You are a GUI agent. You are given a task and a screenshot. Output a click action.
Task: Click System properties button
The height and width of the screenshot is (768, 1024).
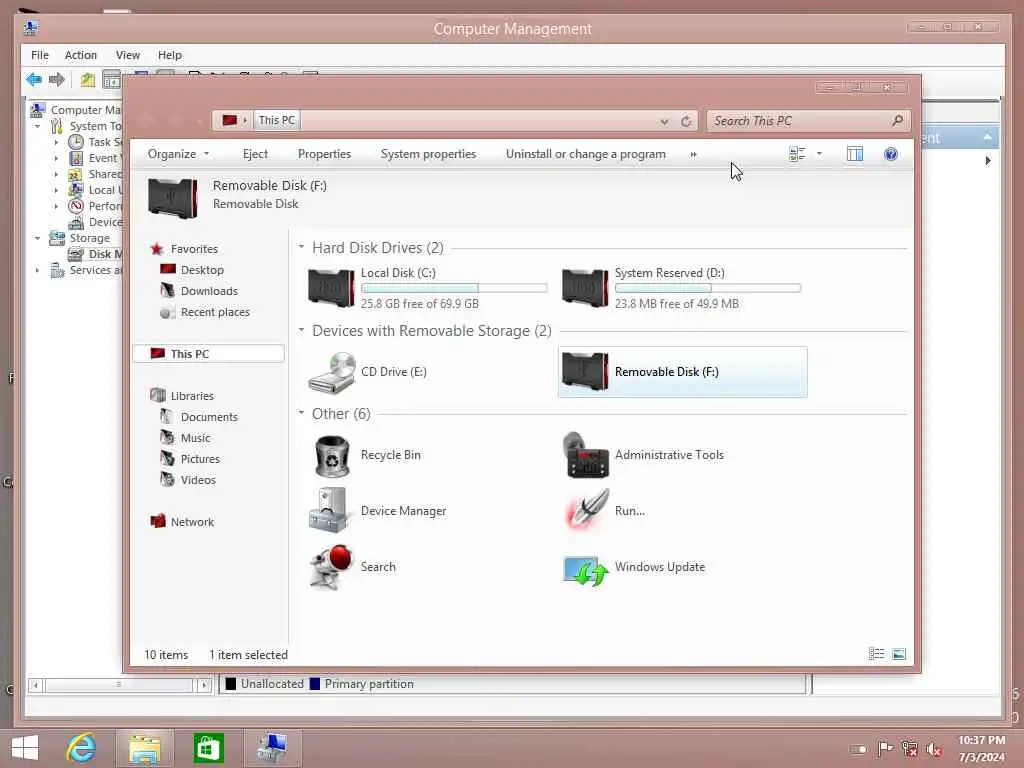[x=428, y=154]
